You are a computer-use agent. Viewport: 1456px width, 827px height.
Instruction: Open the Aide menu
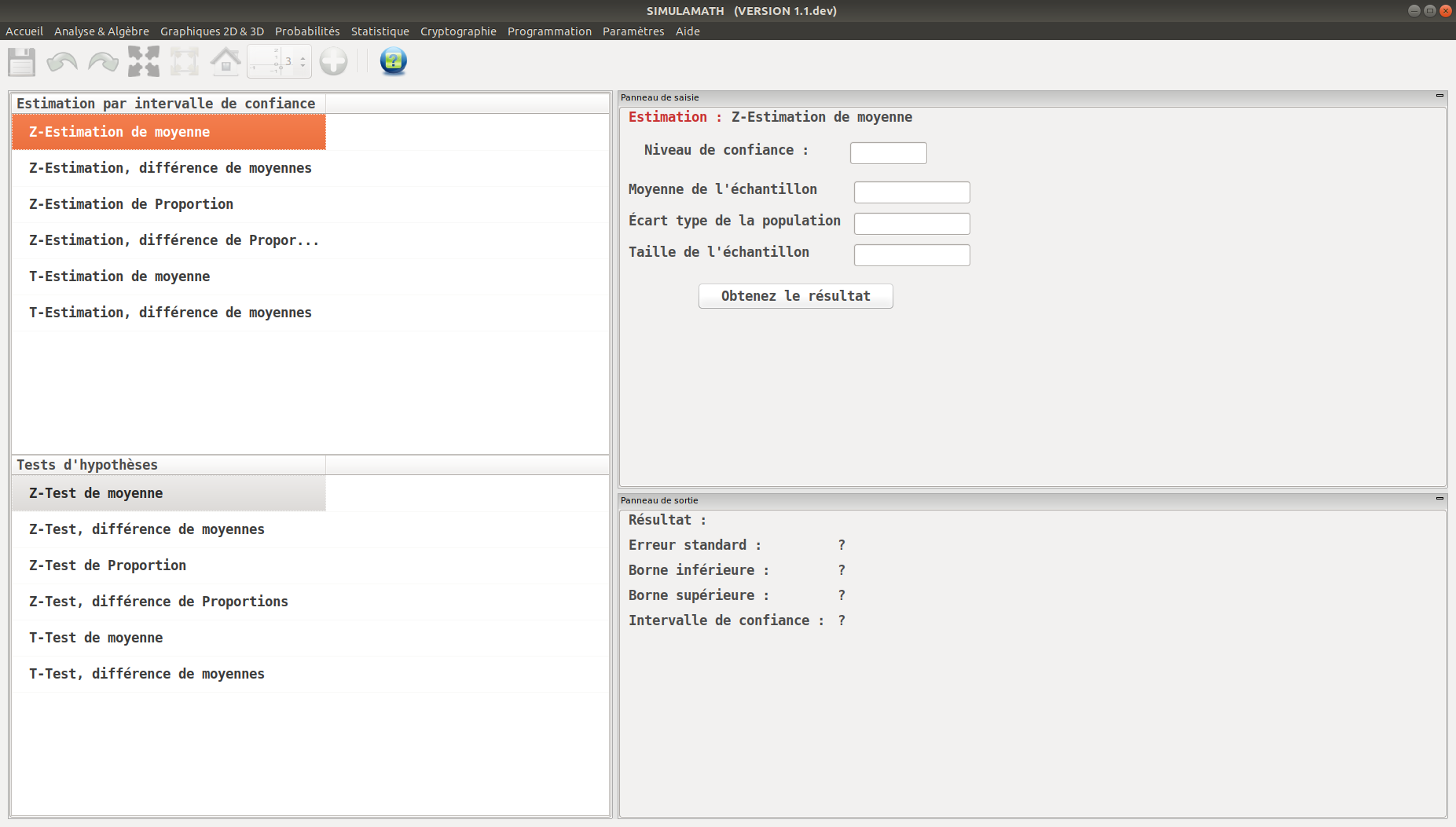click(x=688, y=31)
